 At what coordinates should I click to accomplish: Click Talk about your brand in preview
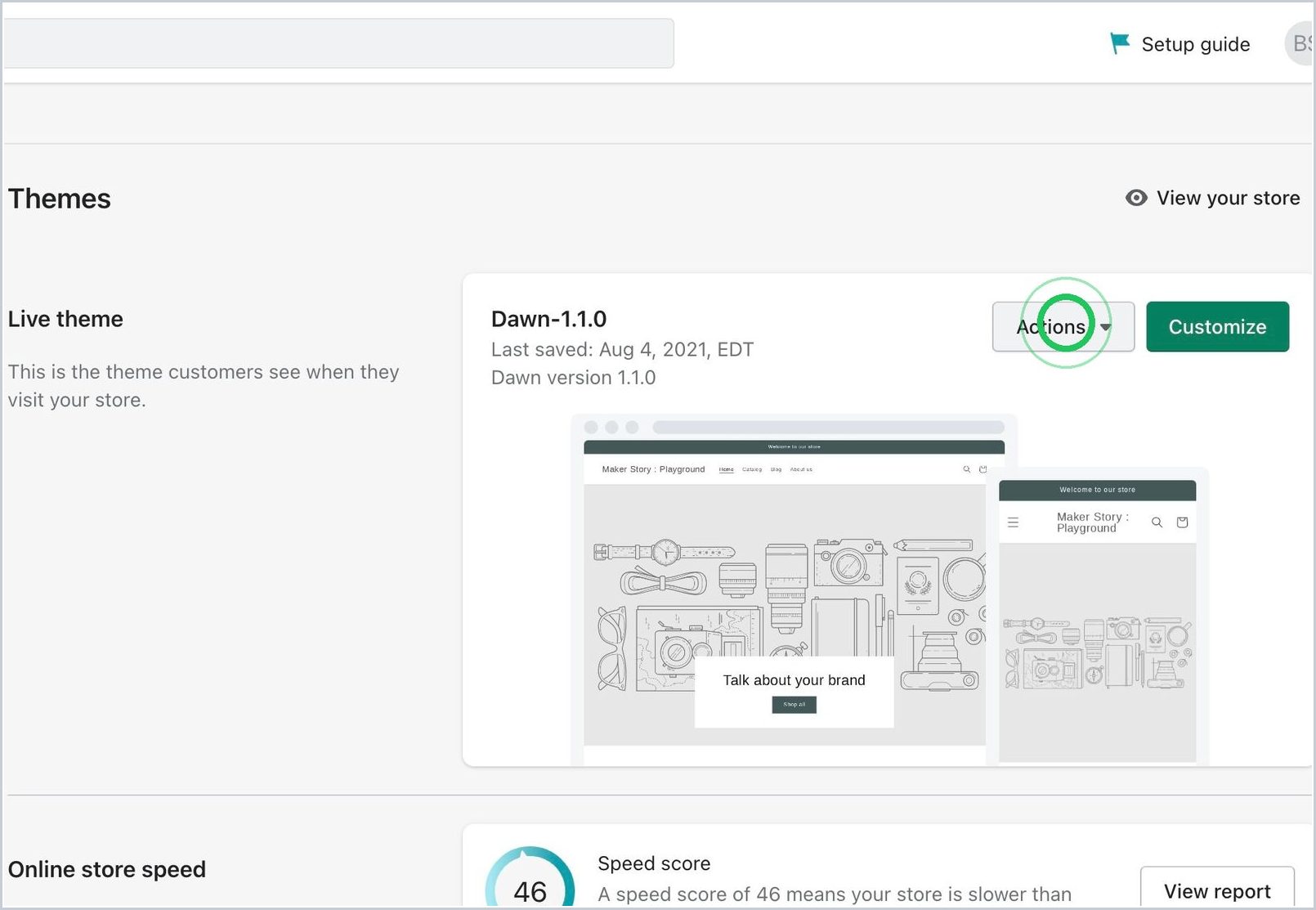[794, 680]
